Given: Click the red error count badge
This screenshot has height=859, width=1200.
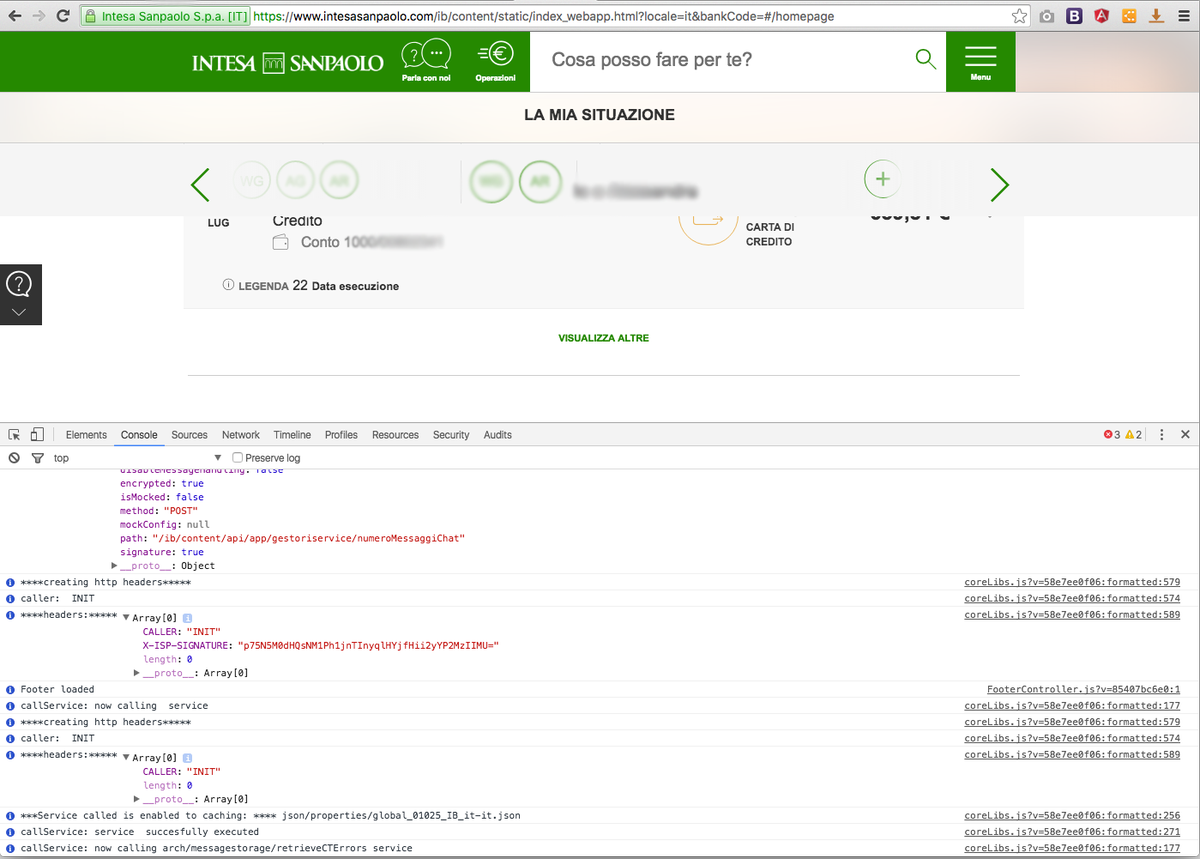Looking at the screenshot, I should tap(1111, 435).
